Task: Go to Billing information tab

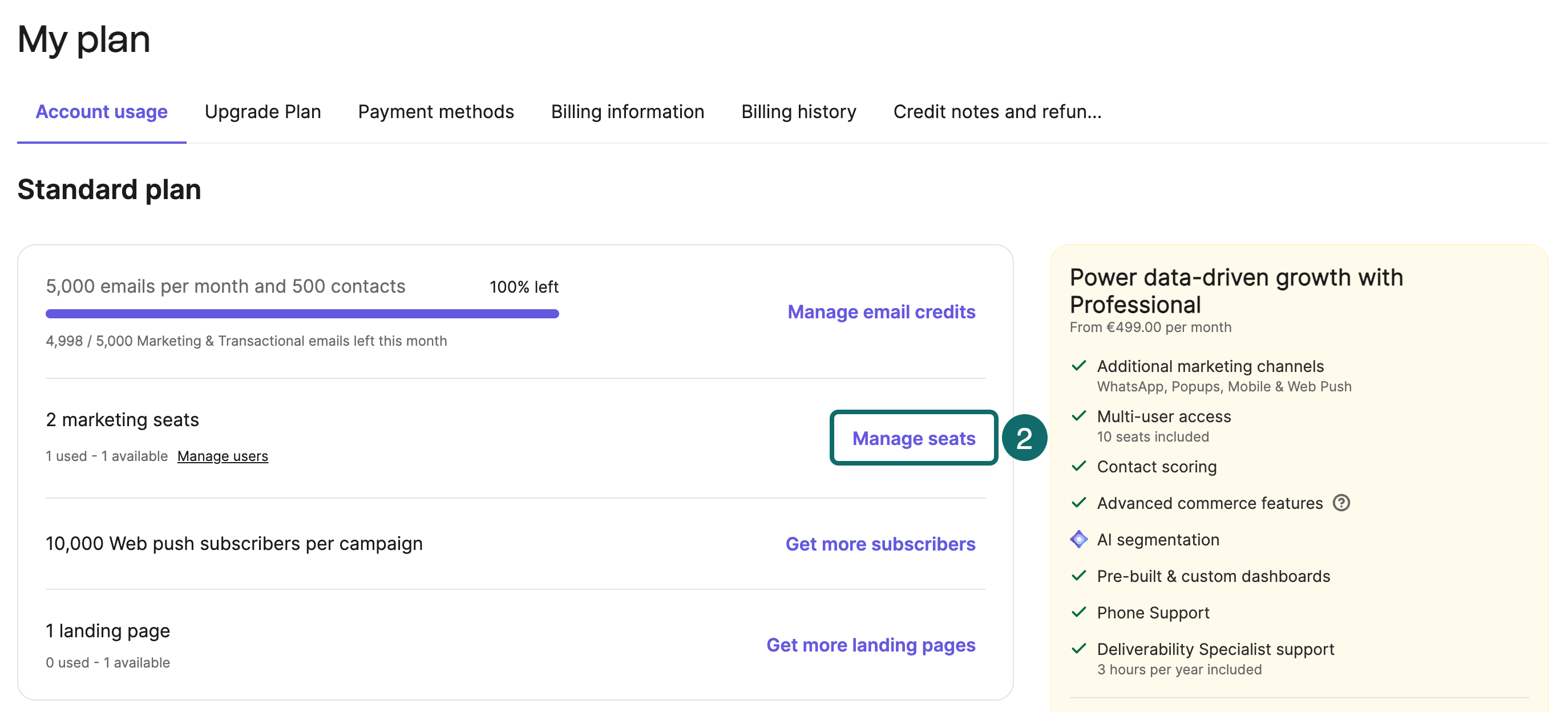Action: tap(627, 112)
